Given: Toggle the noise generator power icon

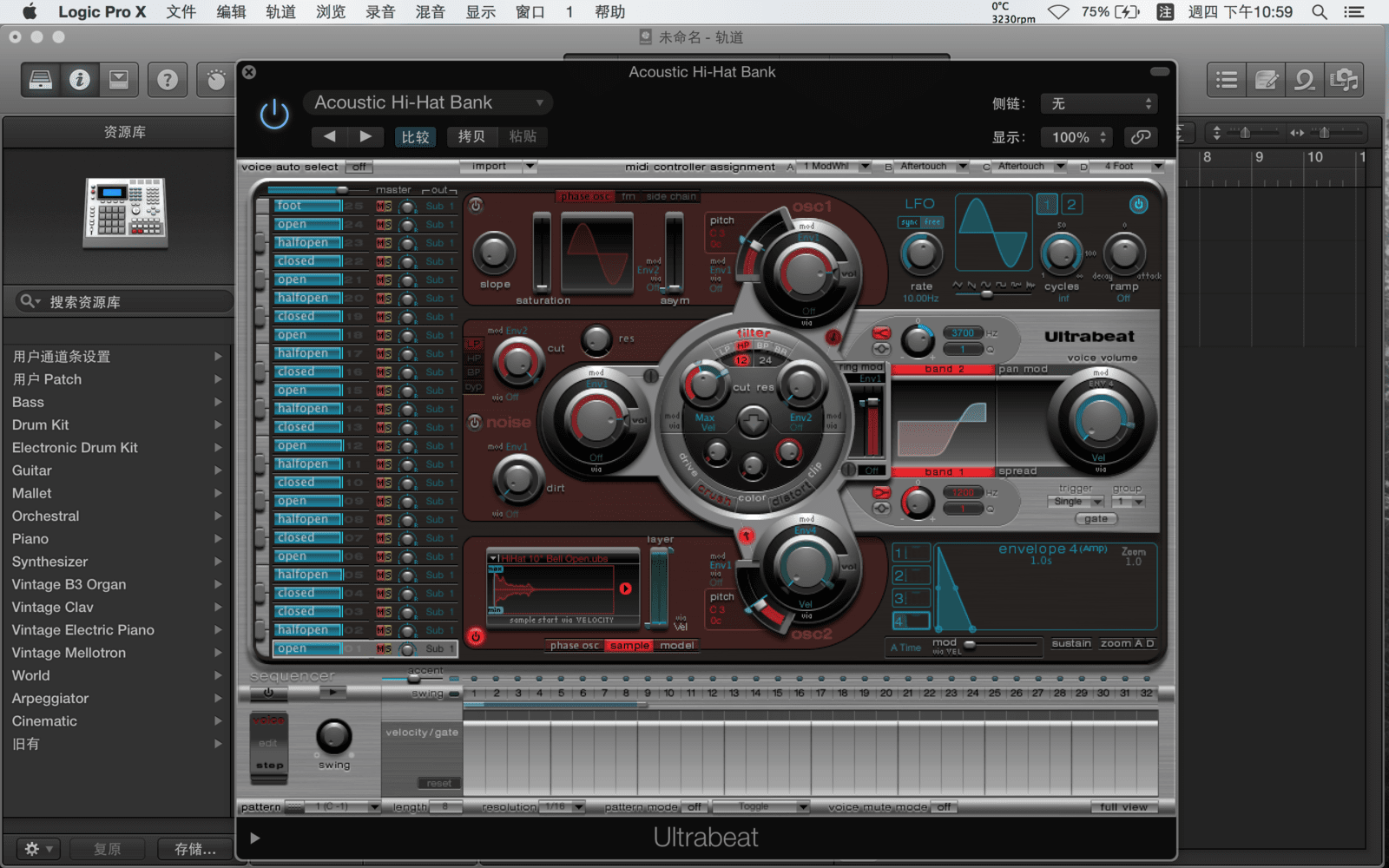Looking at the screenshot, I should (475, 423).
